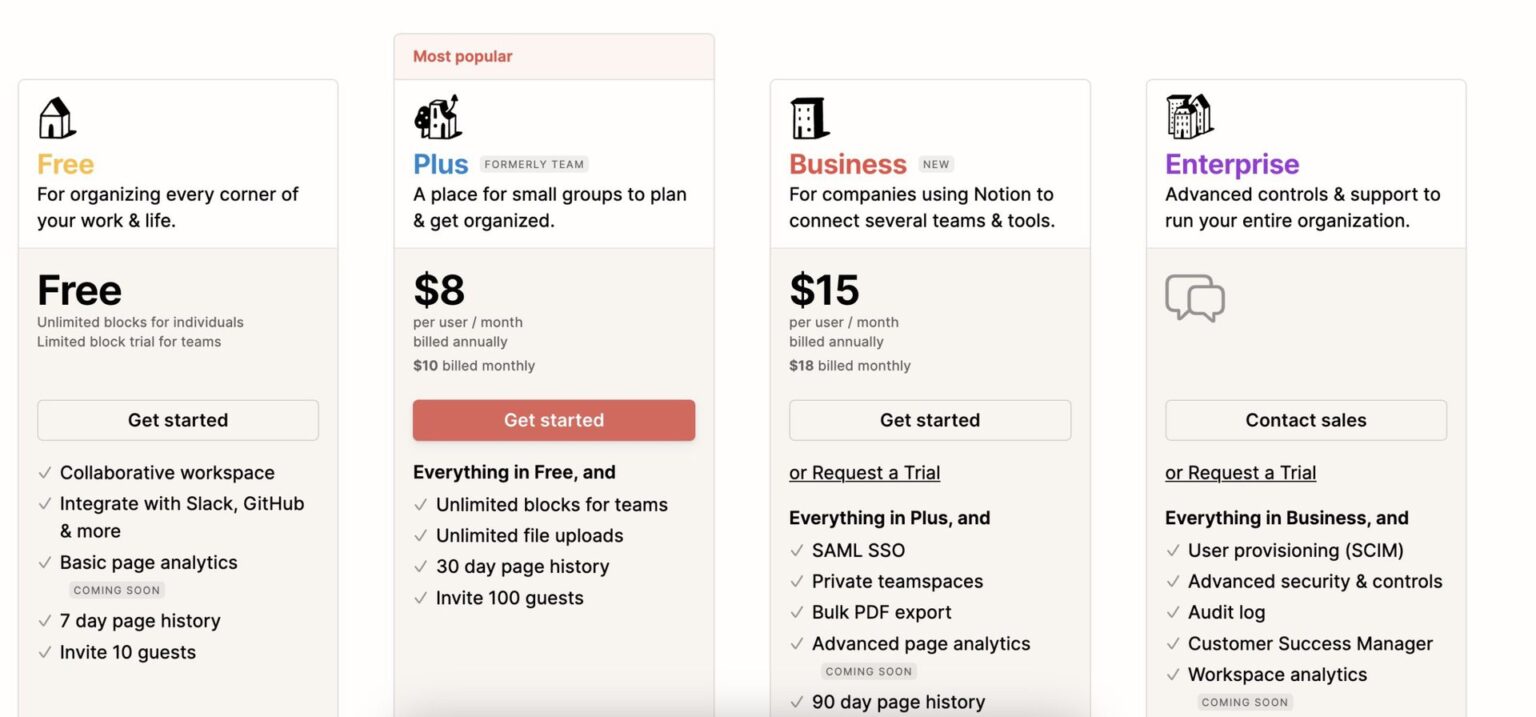The width and height of the screenshot is (1536, 717).
Task: Open the Business plan Request a Trial link
Action: 864,473
